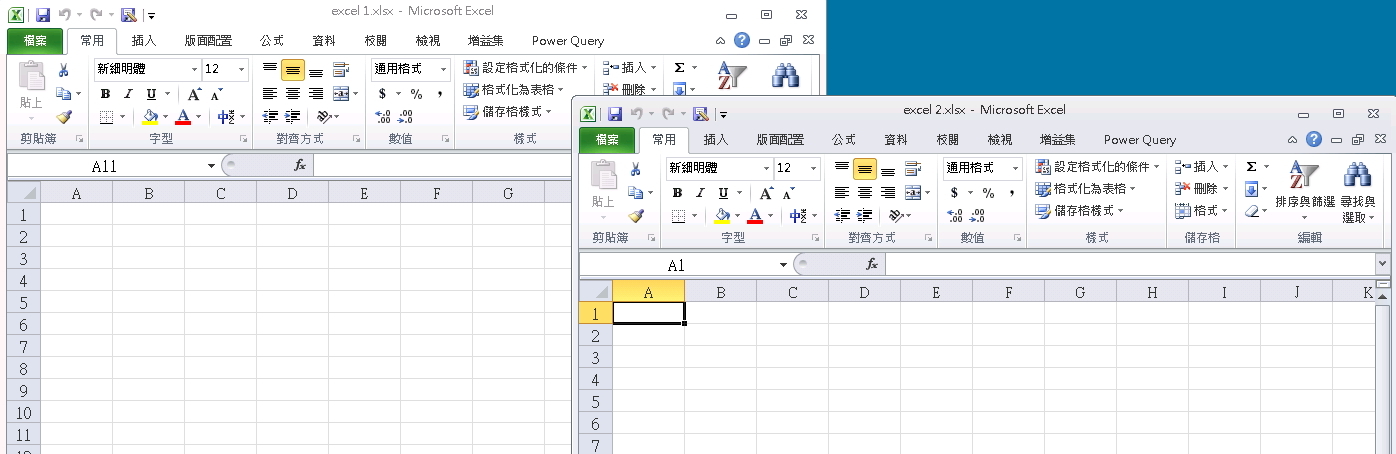
Task: Switch to 版面配置 tab in excel 2
Action: 780,140
